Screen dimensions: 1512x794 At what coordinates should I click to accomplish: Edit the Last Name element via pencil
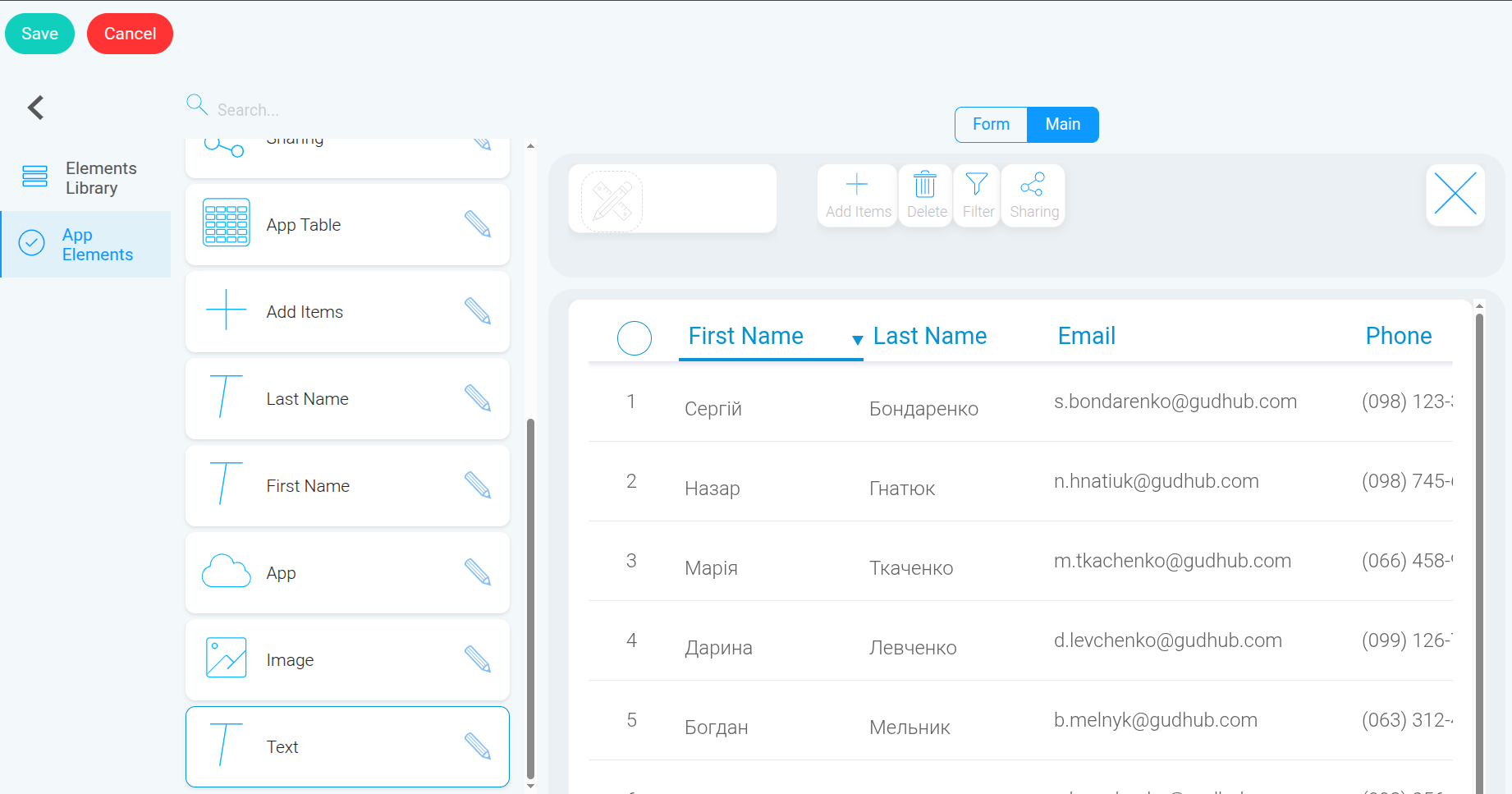coord(478,398)
